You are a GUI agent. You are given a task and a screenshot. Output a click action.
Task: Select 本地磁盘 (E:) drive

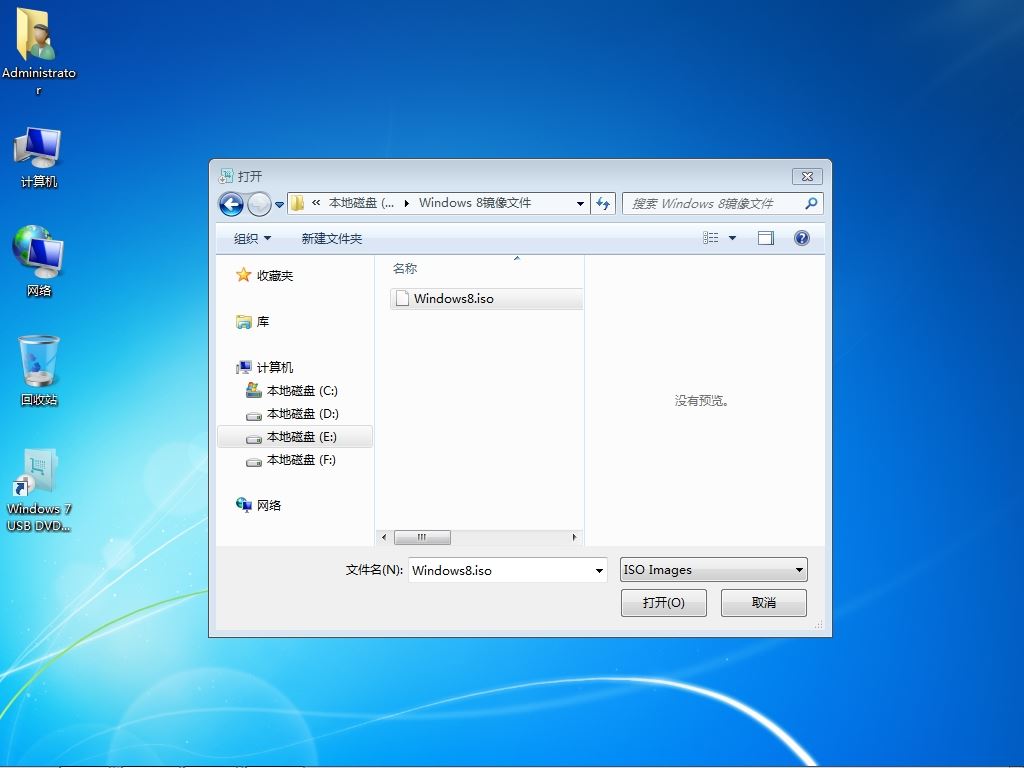coord(295,437)
